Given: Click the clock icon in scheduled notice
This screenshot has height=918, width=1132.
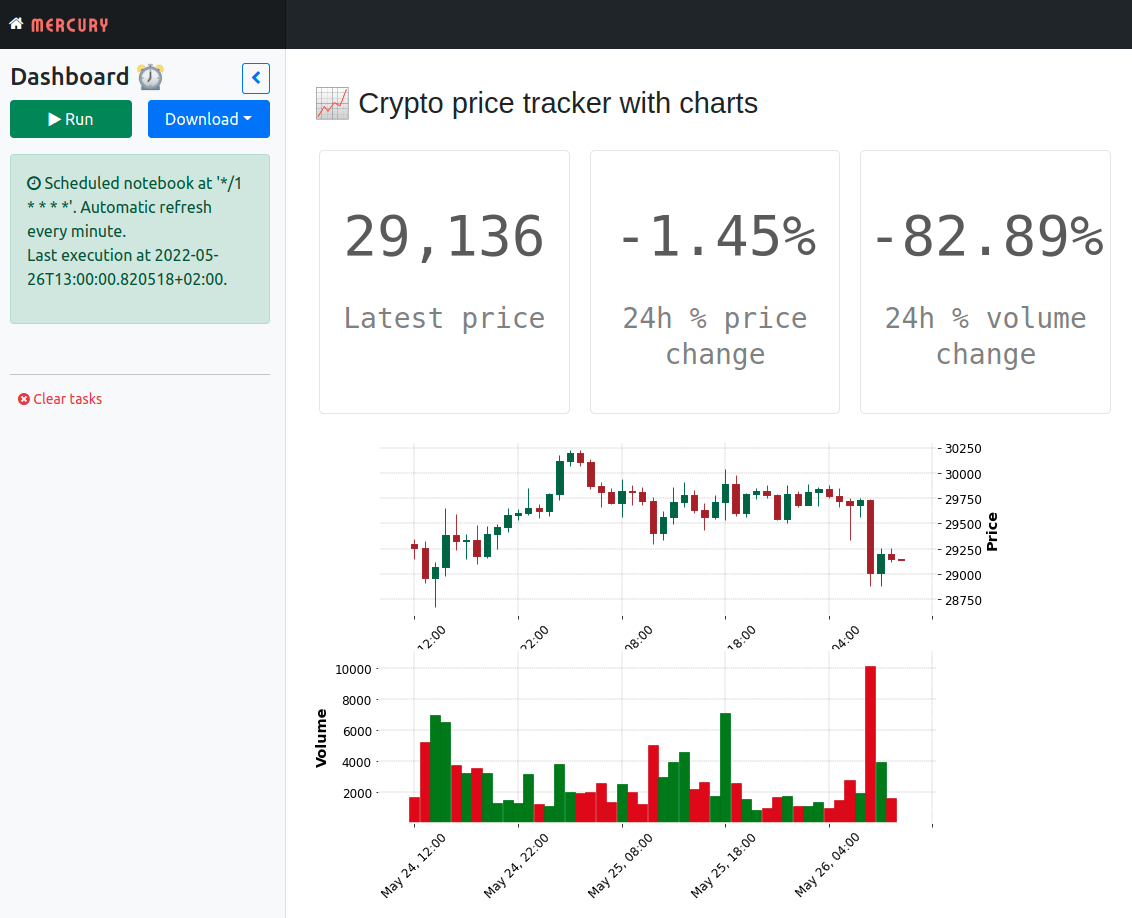Looking at the screenshot, I should click(33, 183).
